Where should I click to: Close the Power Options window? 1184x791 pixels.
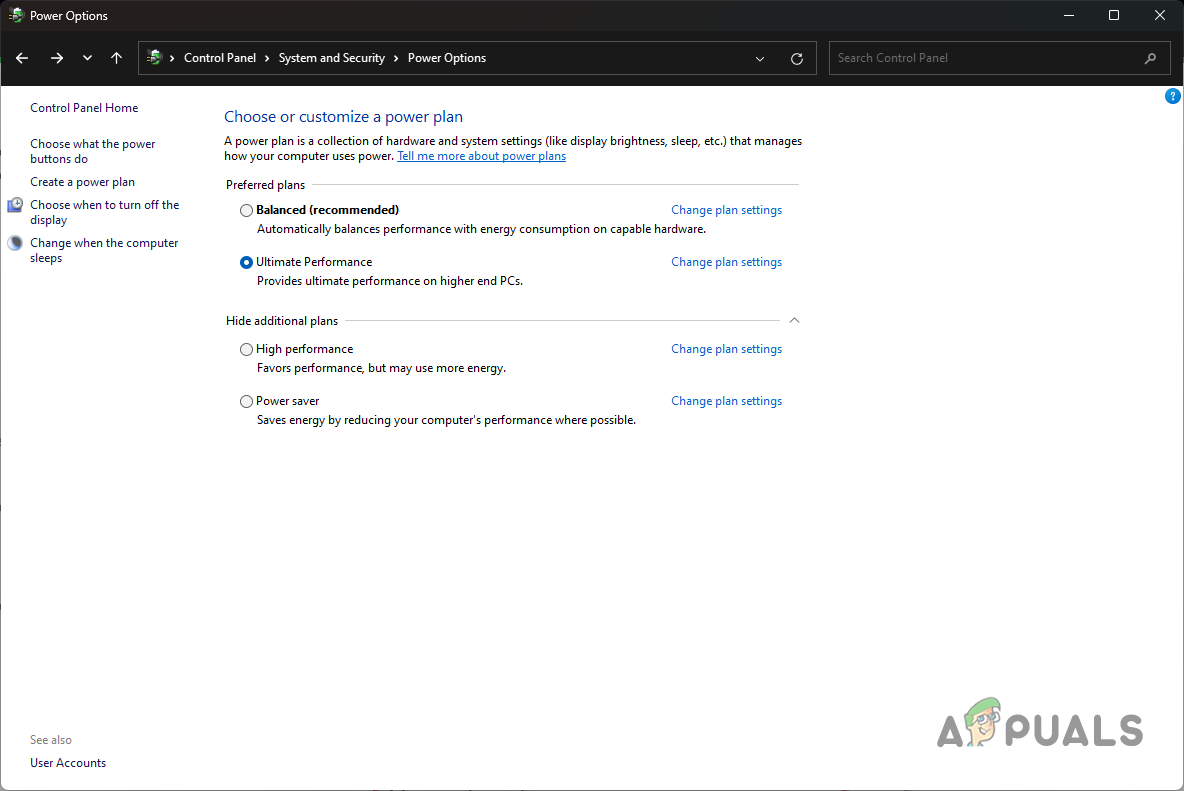1160,15
